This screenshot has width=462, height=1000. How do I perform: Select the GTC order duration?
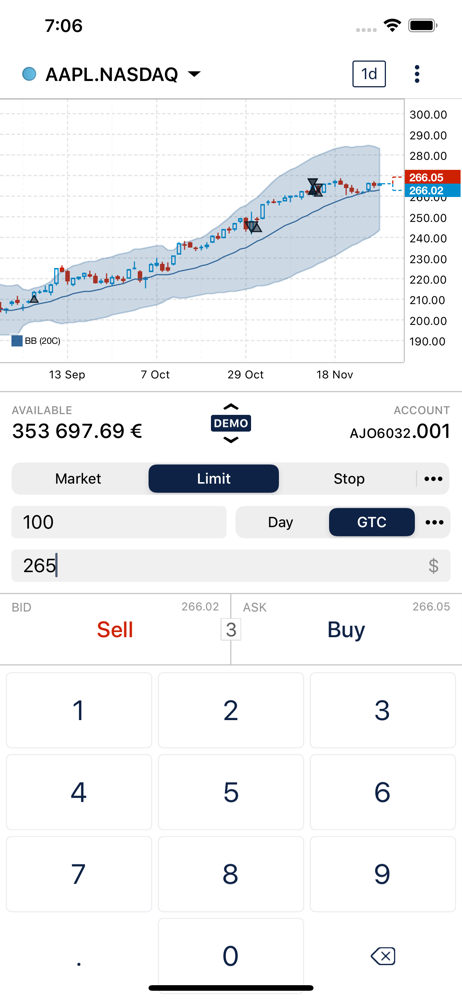pyautogui.click(x=371, y=522)
